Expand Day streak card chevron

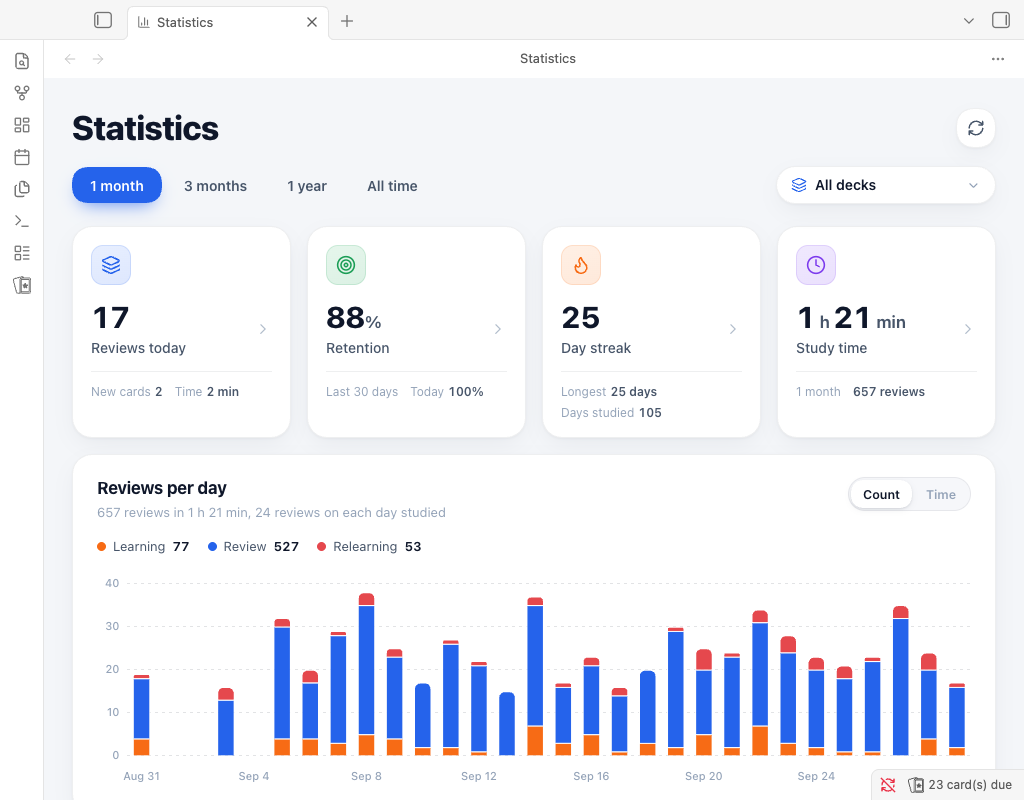[733, 329]
